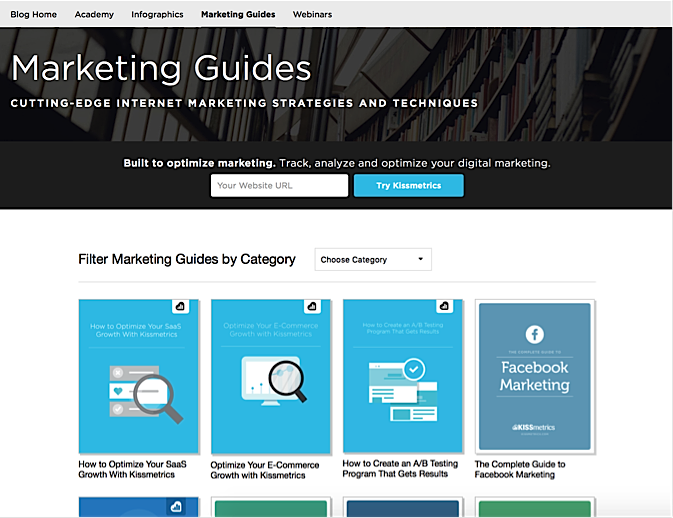Click the Your Website URL input field
Image resolution: width=673 pixels, height=518 pixels.
click(x=279, y=185)
